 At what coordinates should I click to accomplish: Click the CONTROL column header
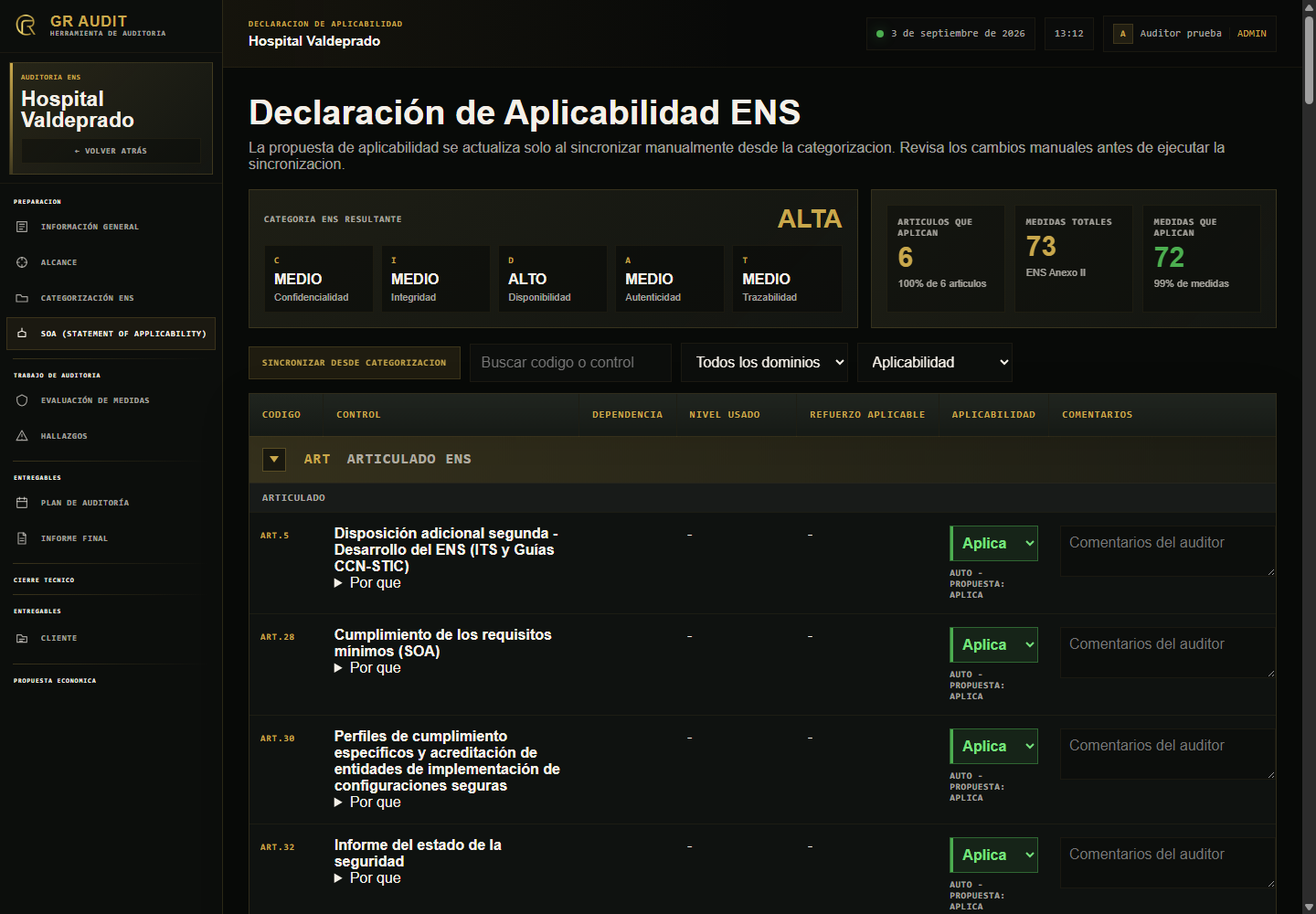(358, 415)
